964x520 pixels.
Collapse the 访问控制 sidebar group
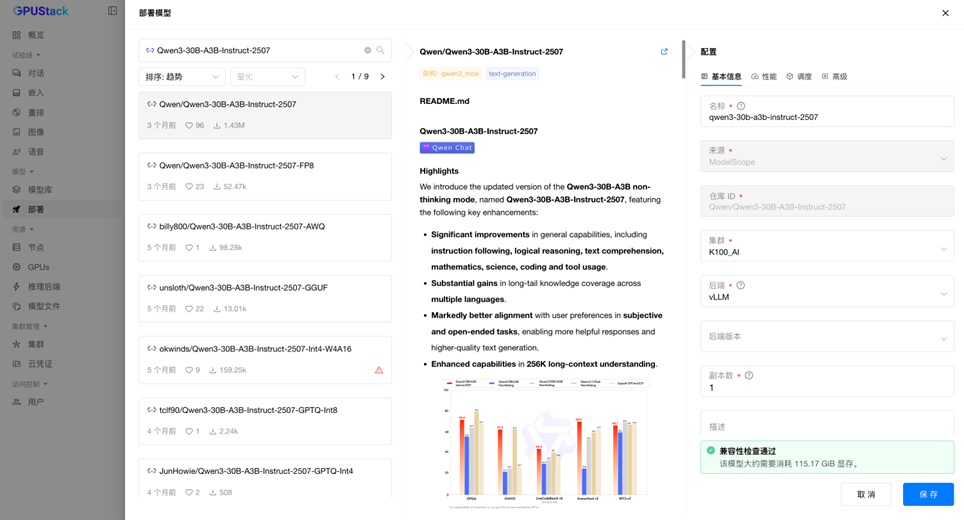pos(30,384)
